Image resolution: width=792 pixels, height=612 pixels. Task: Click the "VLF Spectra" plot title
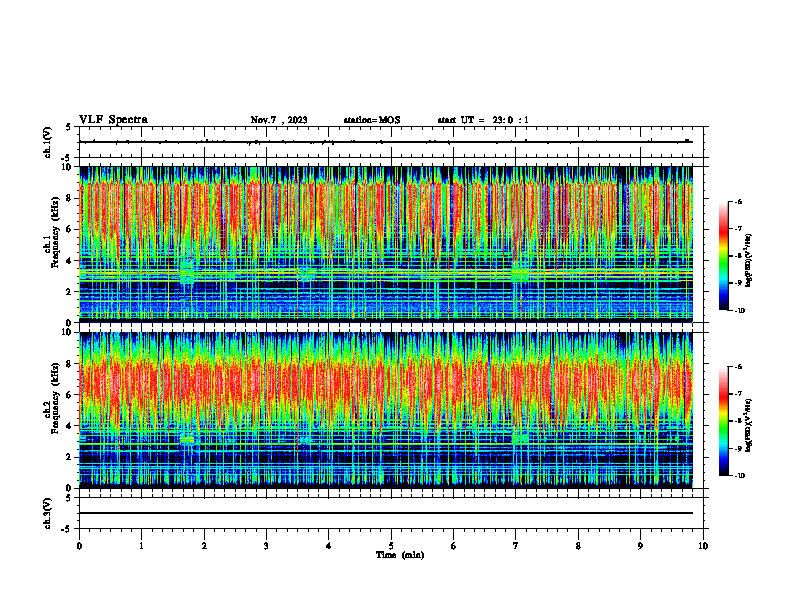(113, 120)
